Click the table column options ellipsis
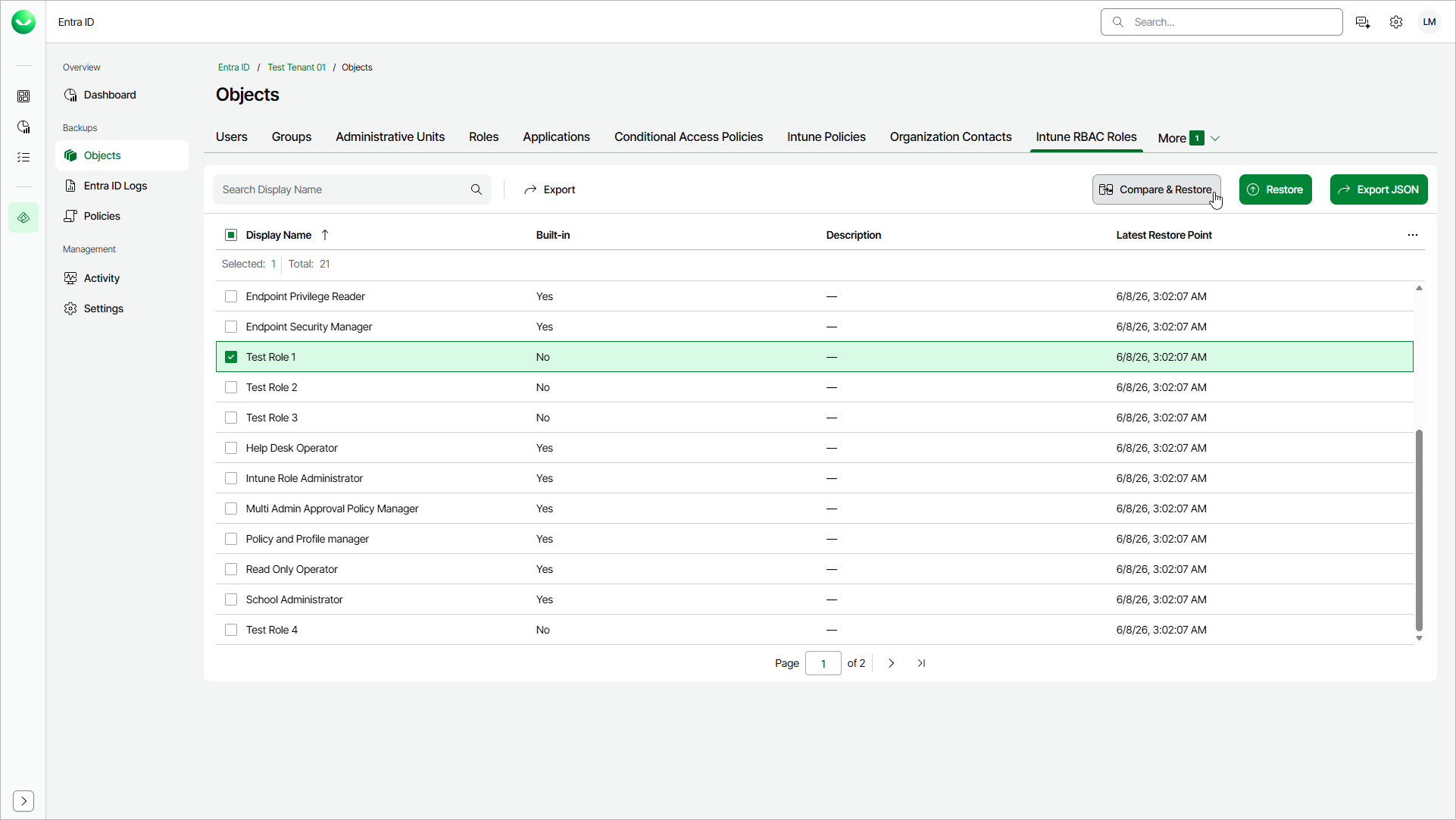This screenshot has height=820, width=1456. tap(1413, 235)
